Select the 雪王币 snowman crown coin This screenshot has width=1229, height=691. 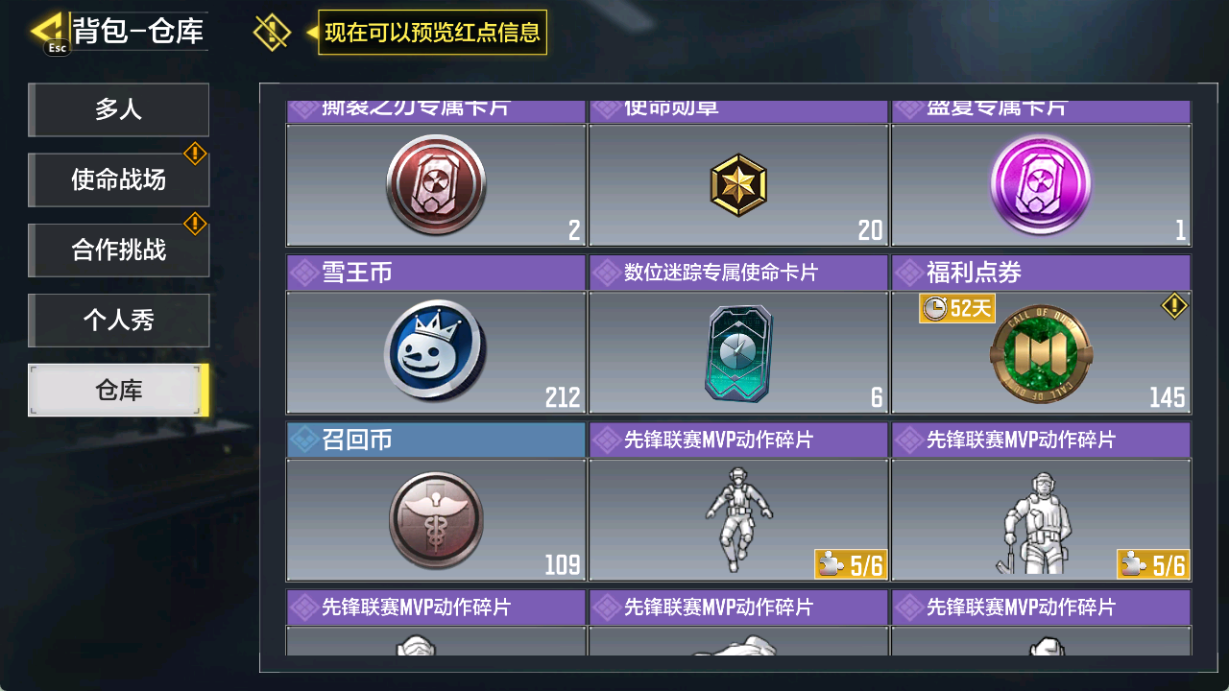pyautogui.click(x=435, y=351)
